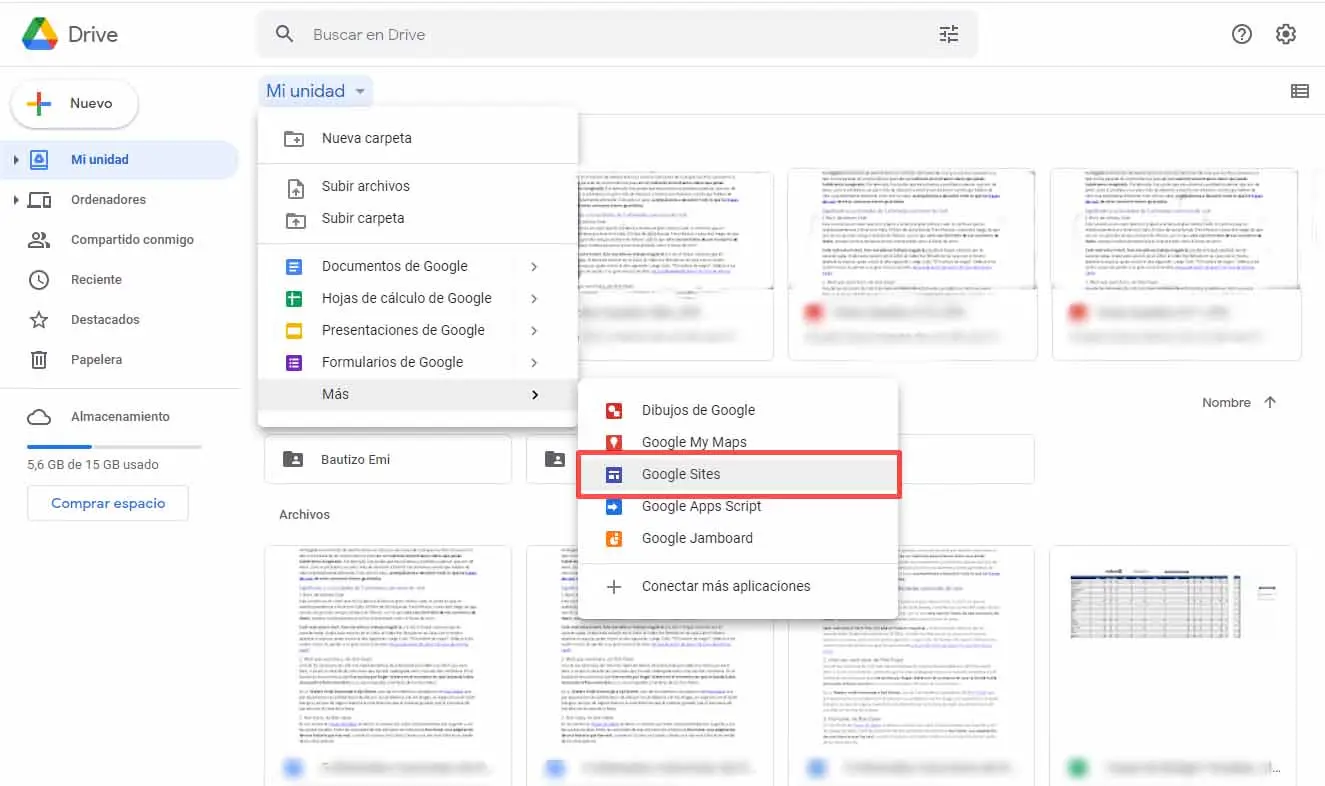
Task: Expand the Más submenu arrow
Action: pyautogui.click(x=535, y=395)
